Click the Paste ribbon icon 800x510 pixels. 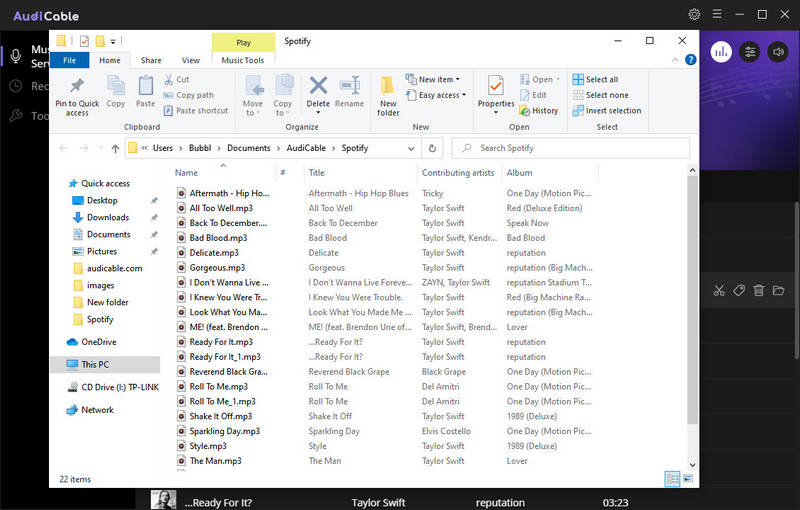tap(145, 85)
